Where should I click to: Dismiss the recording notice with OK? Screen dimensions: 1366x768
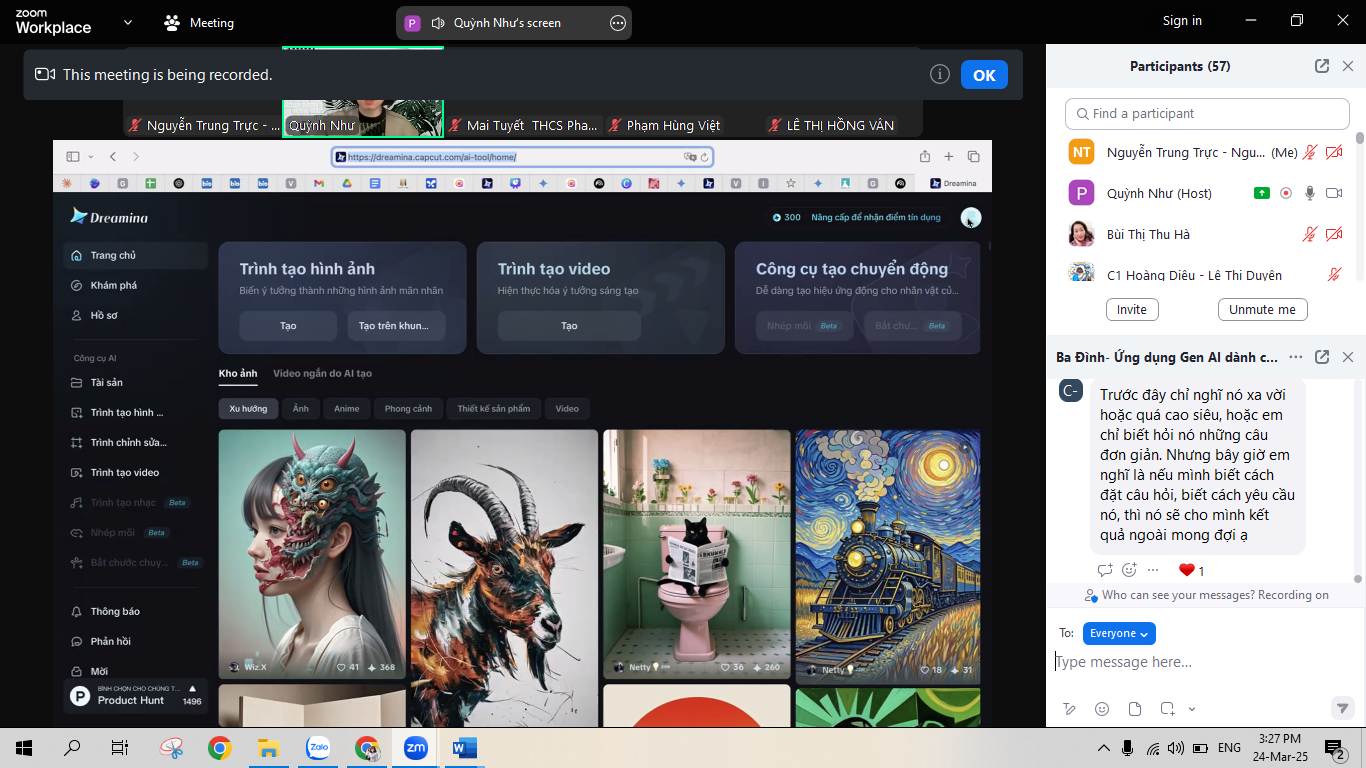point(984,75)
